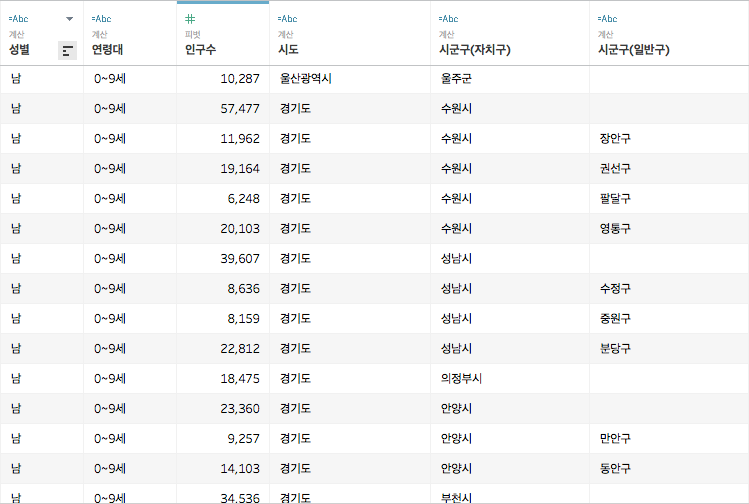
Task: Click the 피벗 label above 인구수
Action: [x=193, y=34]
